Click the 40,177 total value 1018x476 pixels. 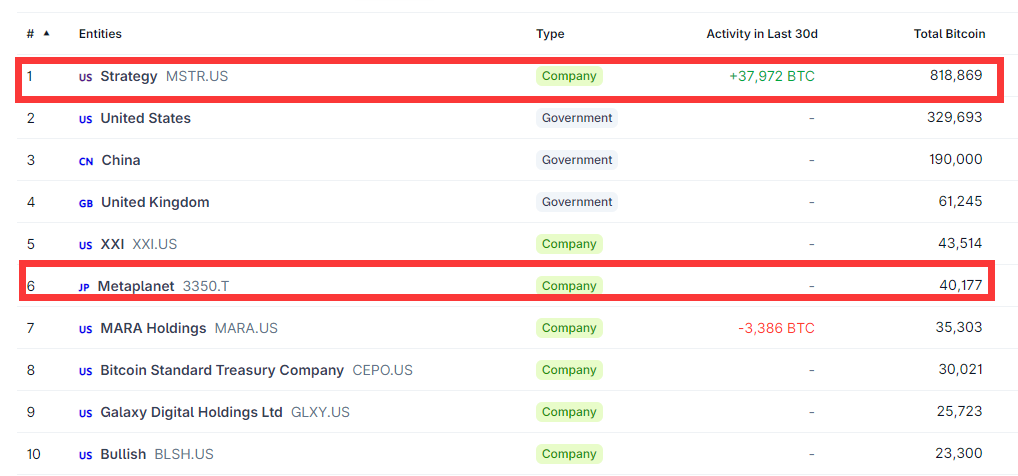tap(960, 285)
